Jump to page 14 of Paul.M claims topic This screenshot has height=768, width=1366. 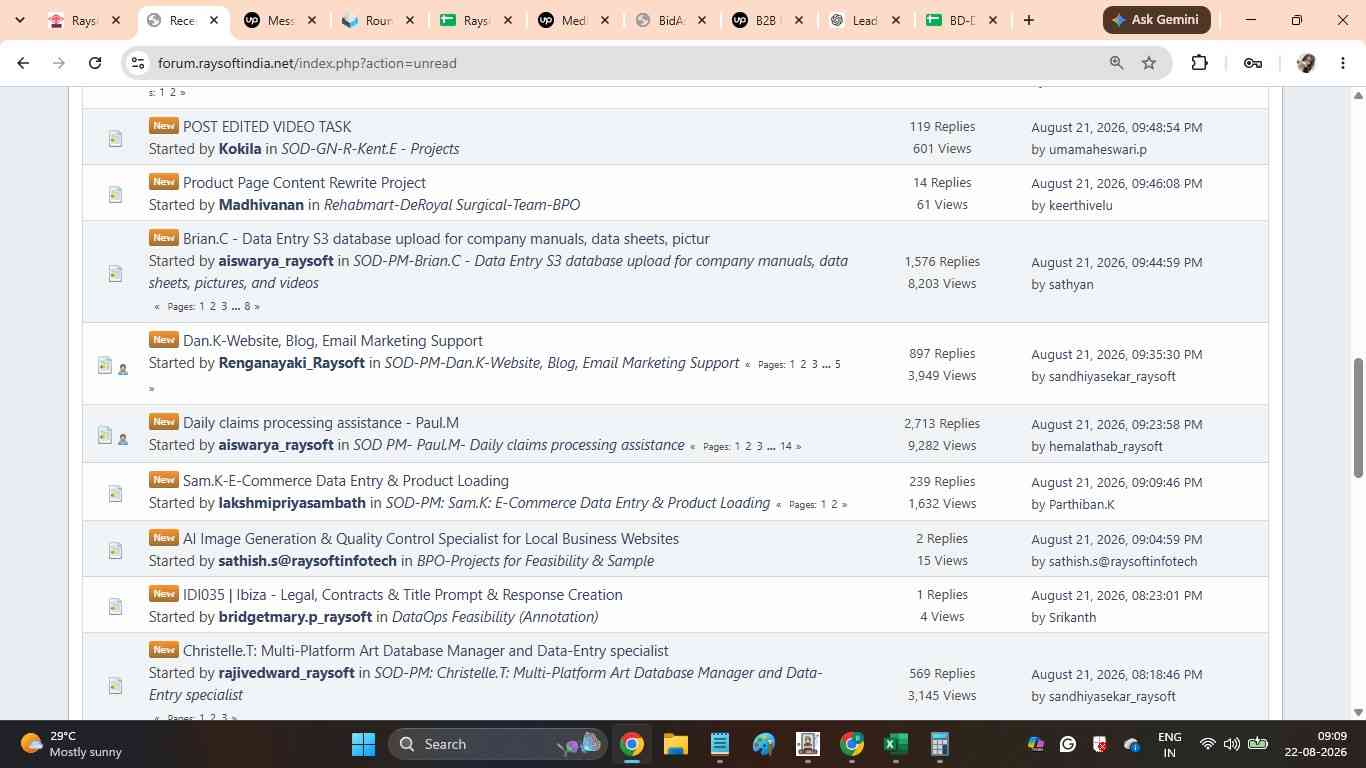tap(786, 446)
